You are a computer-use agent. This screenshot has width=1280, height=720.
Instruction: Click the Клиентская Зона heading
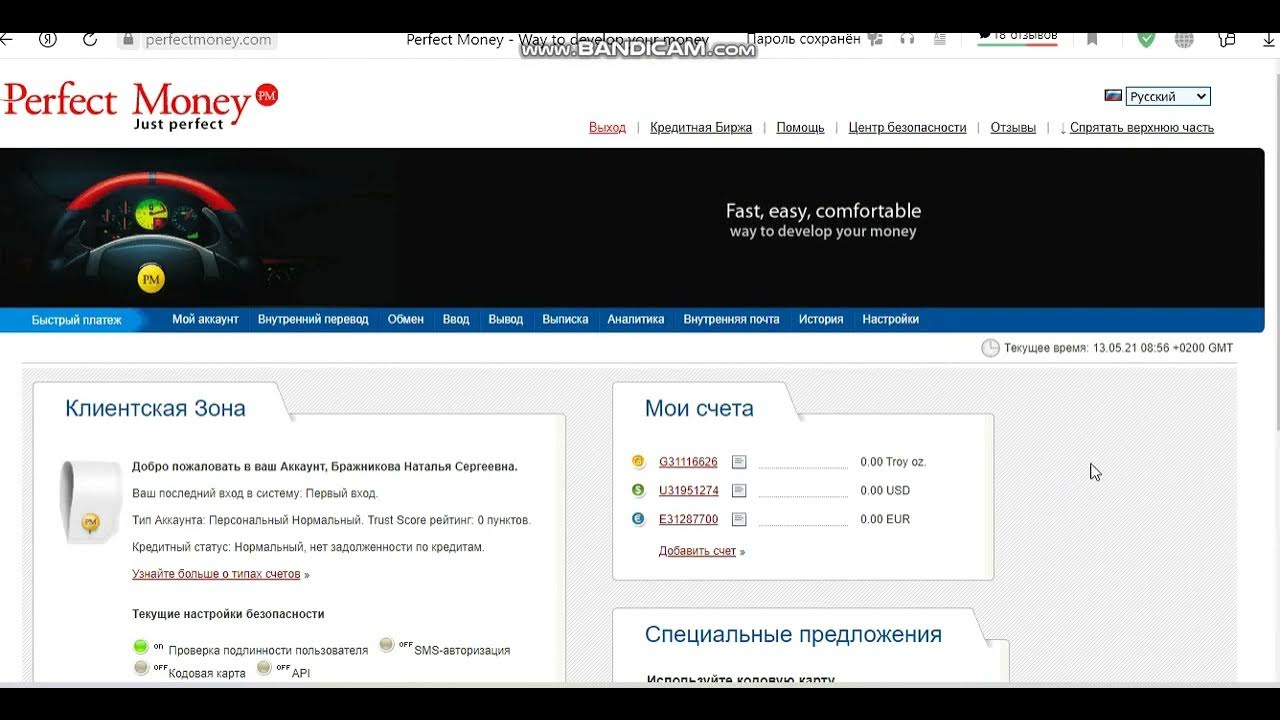[x=155, y=408]
